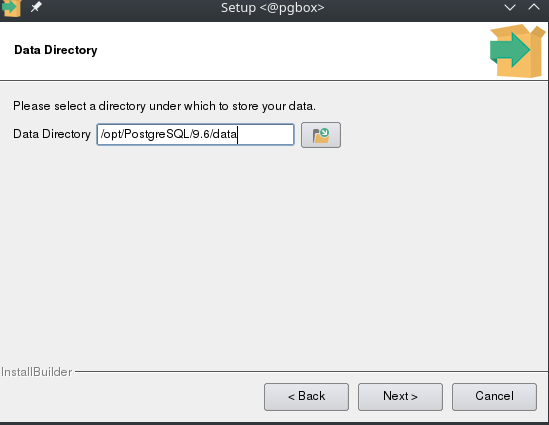Click the separator line beside InstallBuilder
The width and height of the screenshot is (549, 425).
click(312, 371)
